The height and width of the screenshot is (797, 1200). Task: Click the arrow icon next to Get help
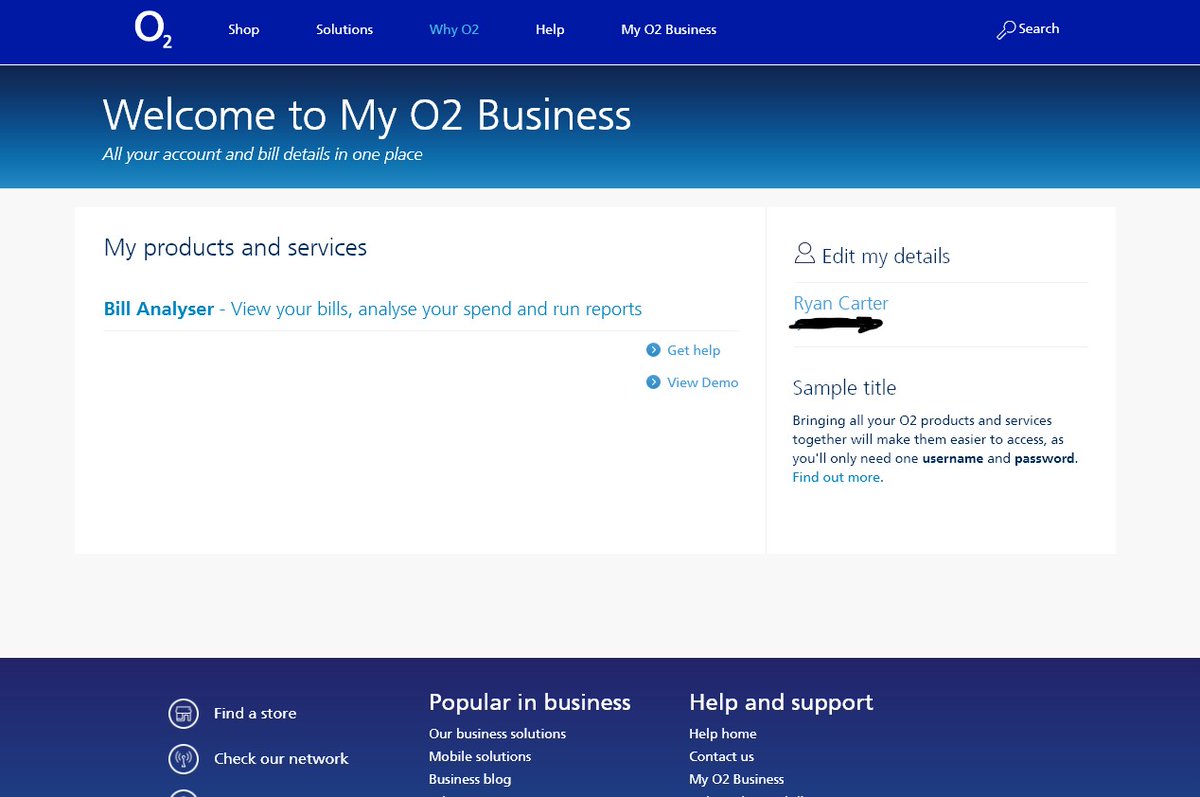click(653, 350)
